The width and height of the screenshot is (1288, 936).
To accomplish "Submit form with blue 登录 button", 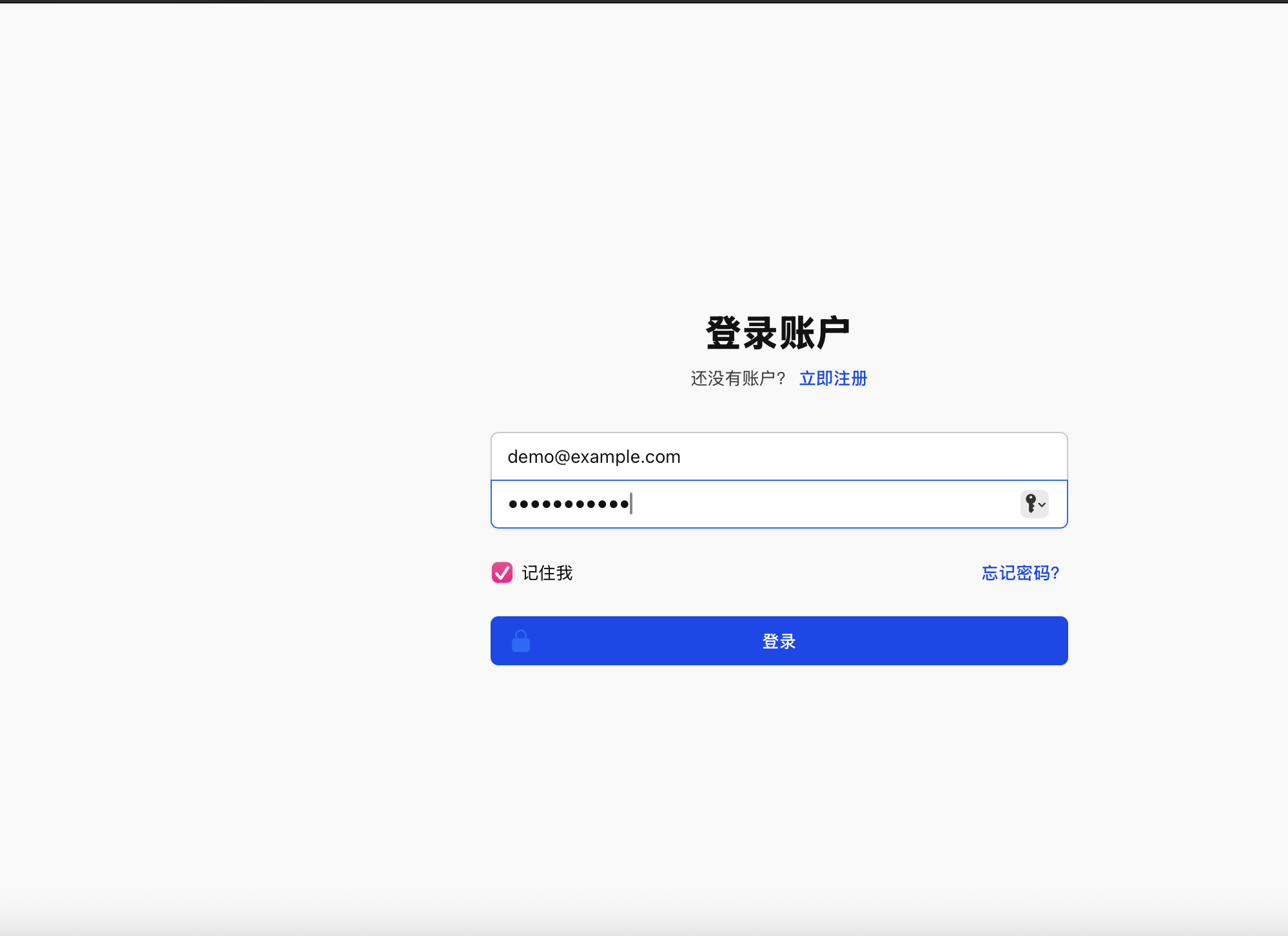I will 779,641.
